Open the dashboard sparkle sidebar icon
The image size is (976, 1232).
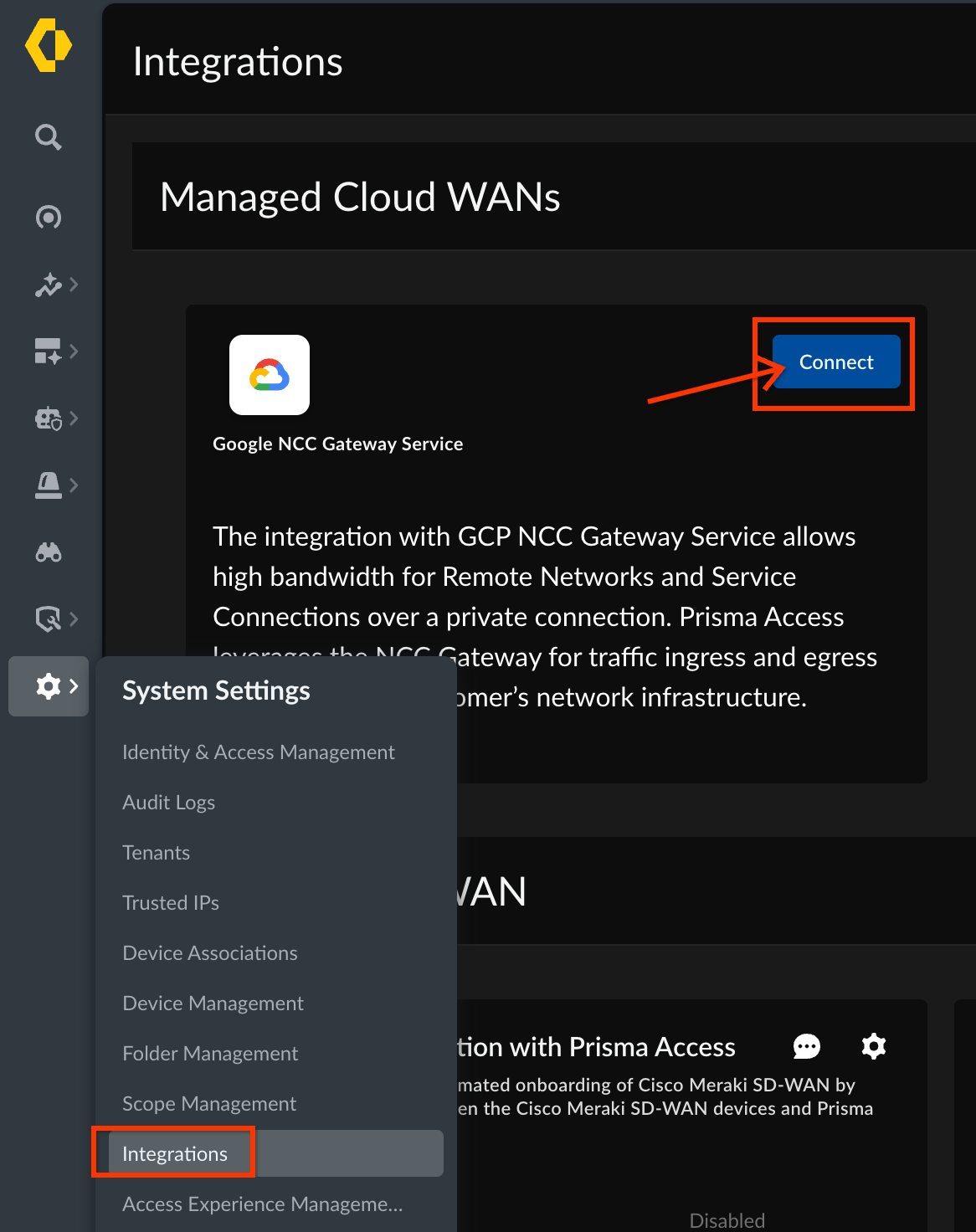pyautogui.click(x=48, y=352)
